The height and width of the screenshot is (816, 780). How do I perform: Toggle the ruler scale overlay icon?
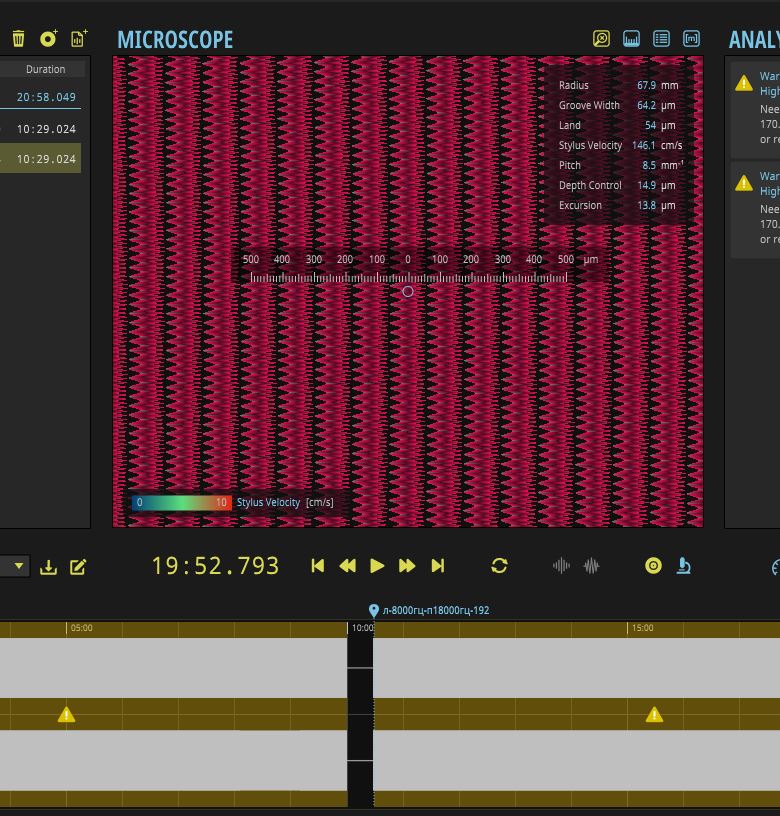[x=631, y=39]
